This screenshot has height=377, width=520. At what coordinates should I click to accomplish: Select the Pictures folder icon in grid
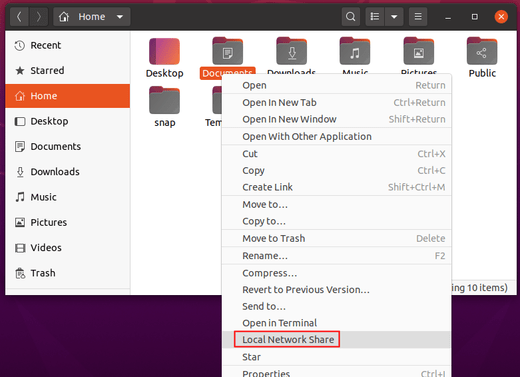coord(419,51)
